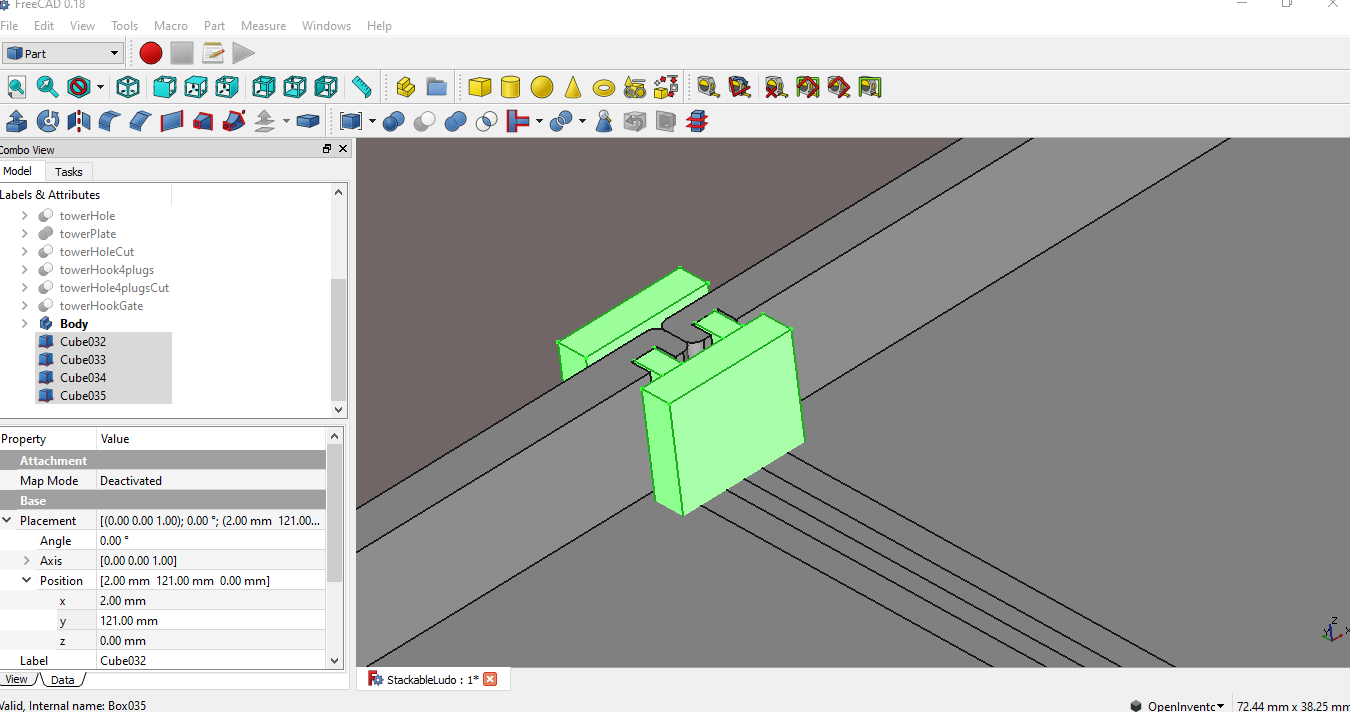The height and width of the screenshot is (712, 1350).
Task: Insert a torus solid
Action: coord(603,88)
